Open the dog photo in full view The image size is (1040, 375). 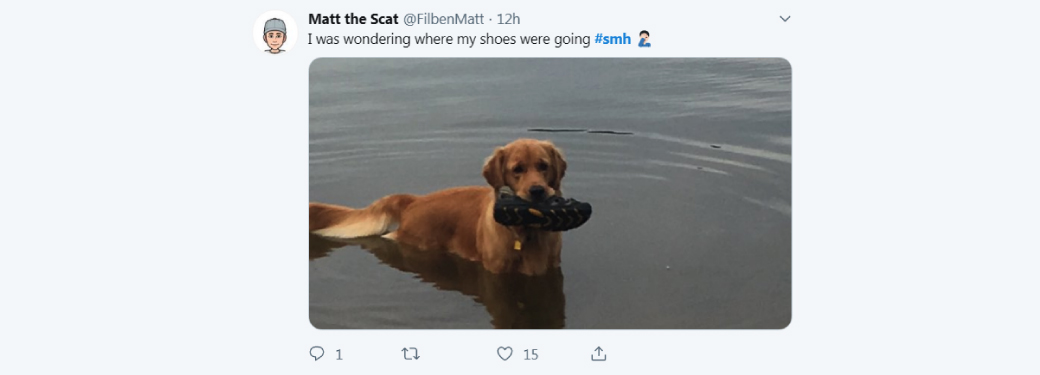pyautogui.click(x=550, y=193)
